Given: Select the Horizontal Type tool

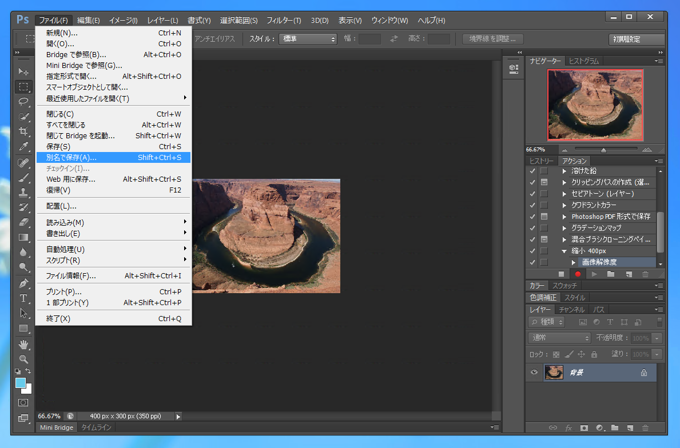Looking at the screenshot, I should coord(23,298).
